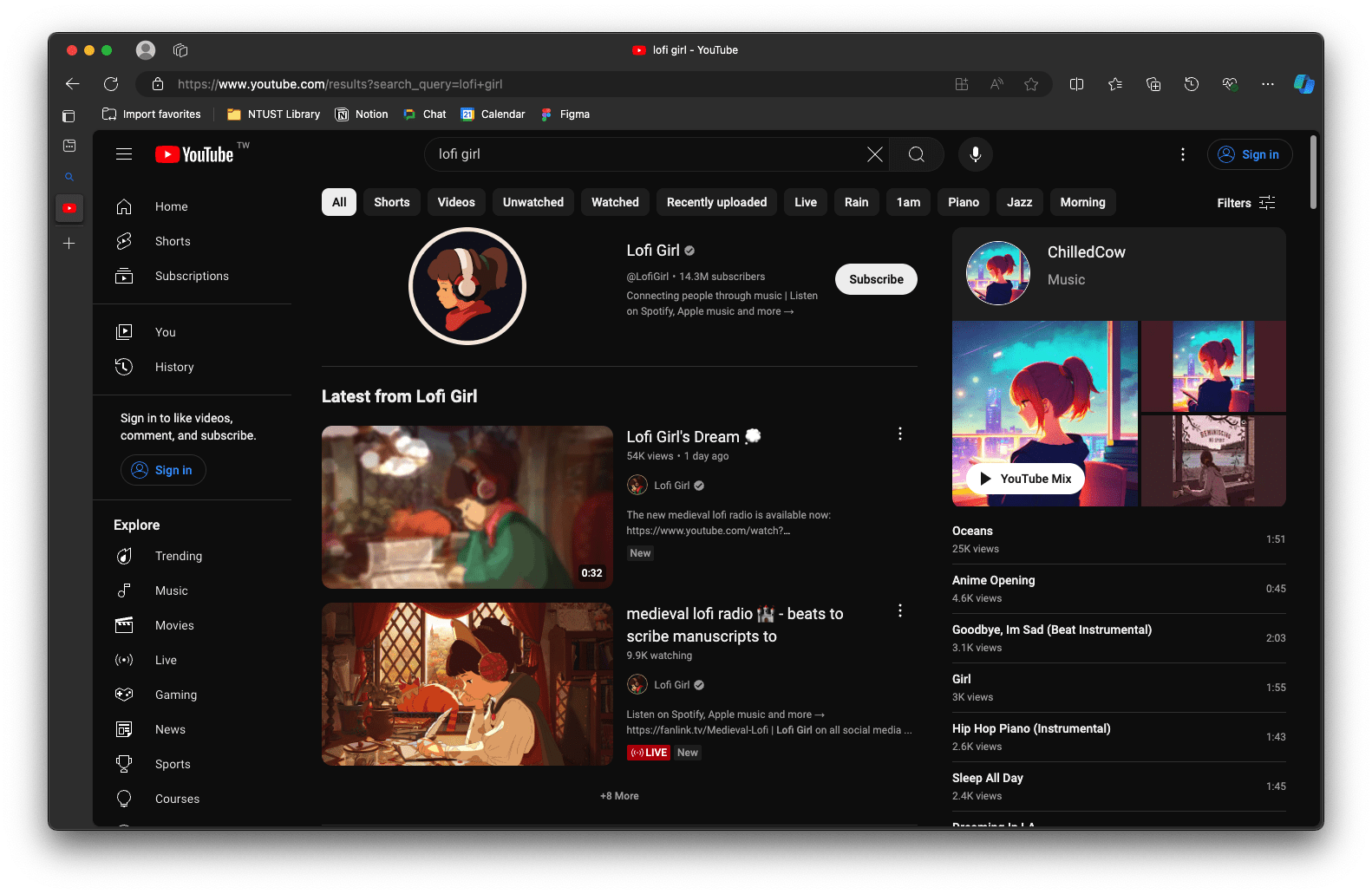The height and width of the screenshot is (894, 1372).
Task: Select the Live filter chip
Action: pos(806,202)
